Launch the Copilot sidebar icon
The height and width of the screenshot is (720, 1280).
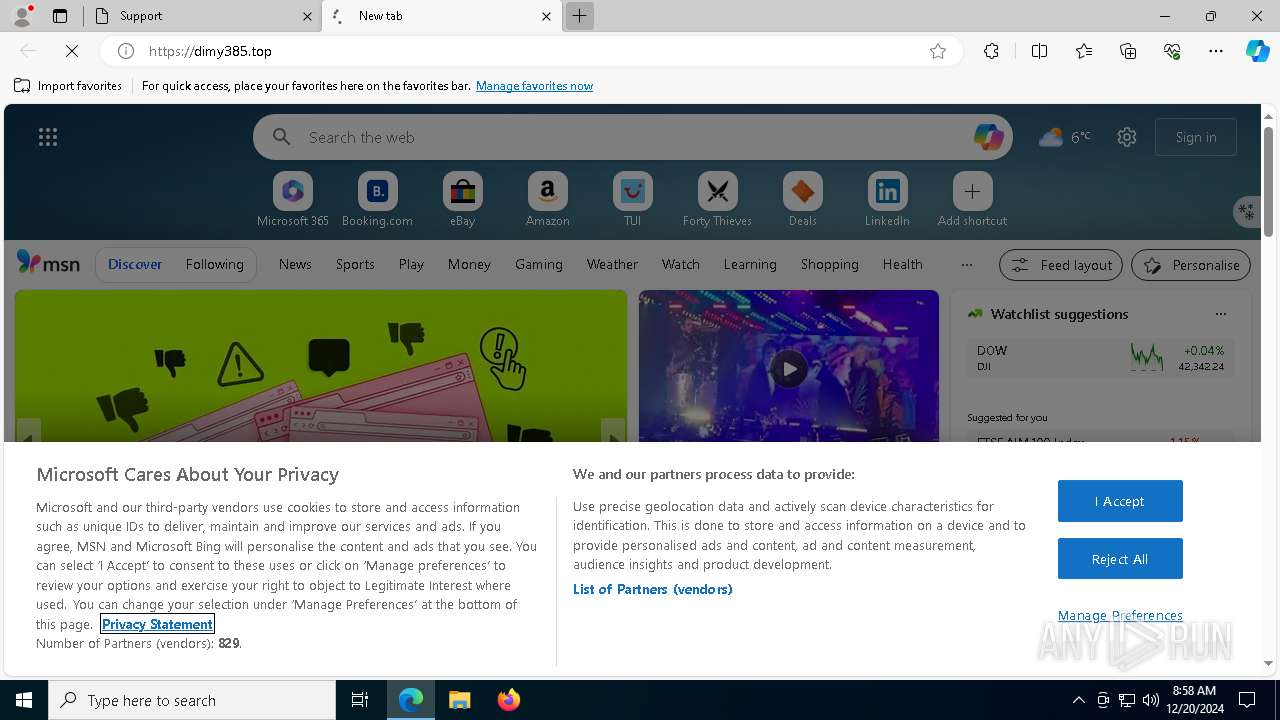pyautogui.click(x=1257, y=51)
